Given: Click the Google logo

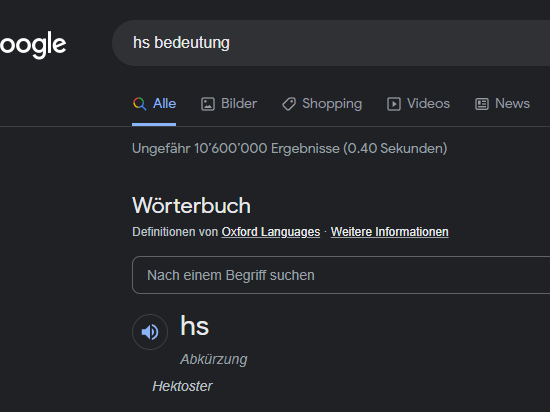Looking at the screenshot, I should [33, 44].
